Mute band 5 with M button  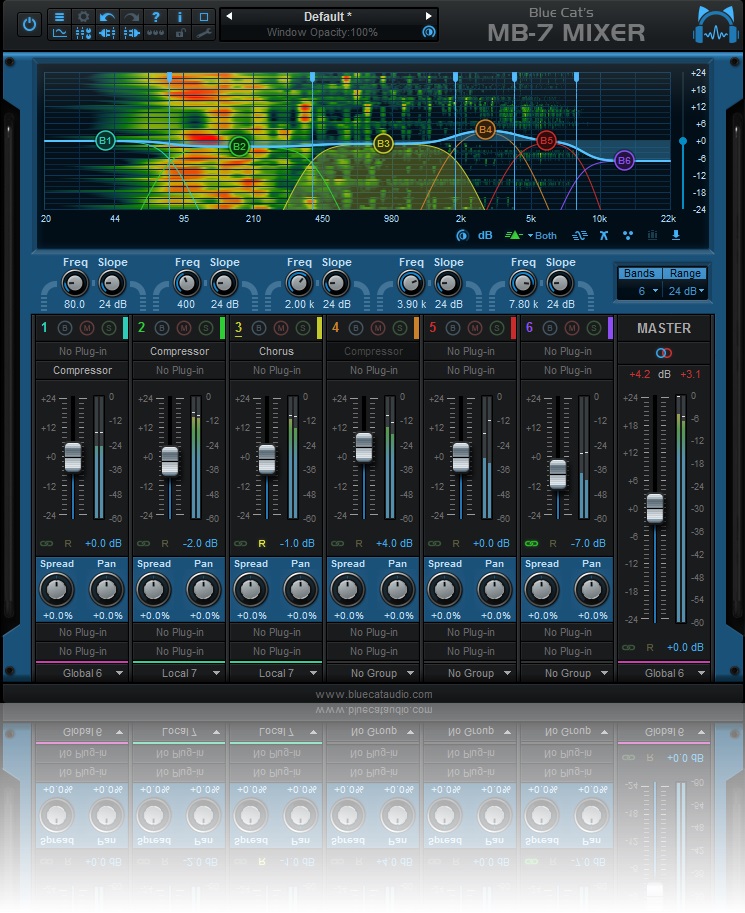475,328
